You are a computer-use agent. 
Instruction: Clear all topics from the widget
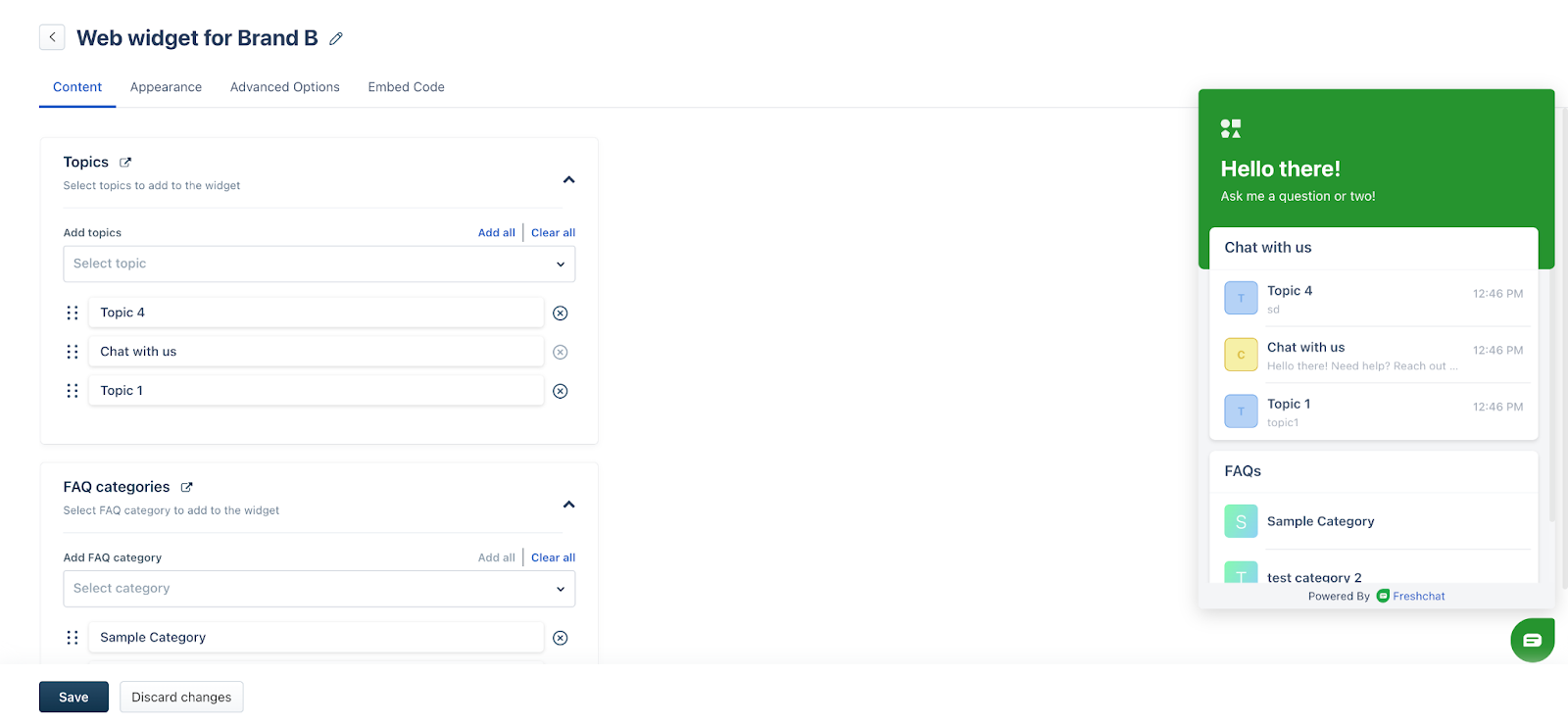[x=554, y=233]
